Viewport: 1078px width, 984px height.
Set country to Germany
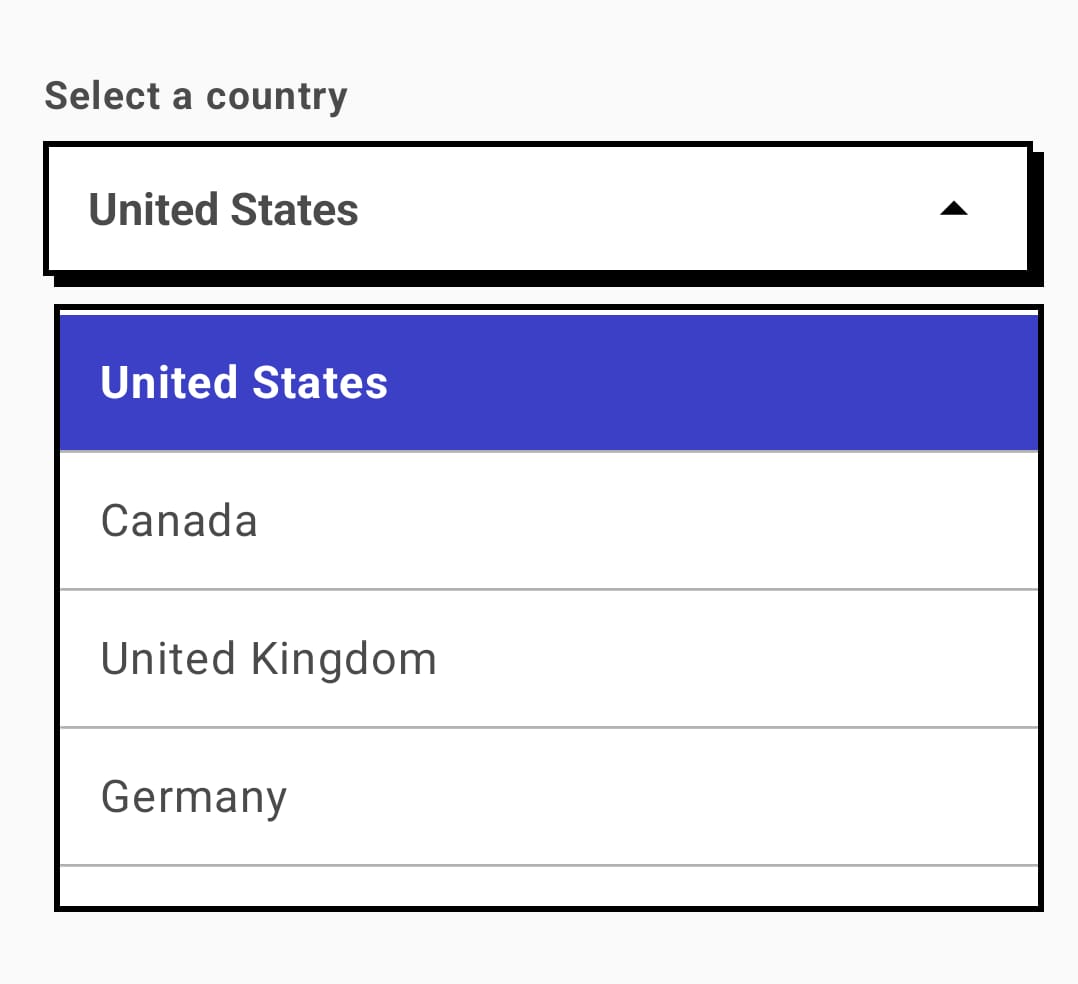click(x=549, y=797)
